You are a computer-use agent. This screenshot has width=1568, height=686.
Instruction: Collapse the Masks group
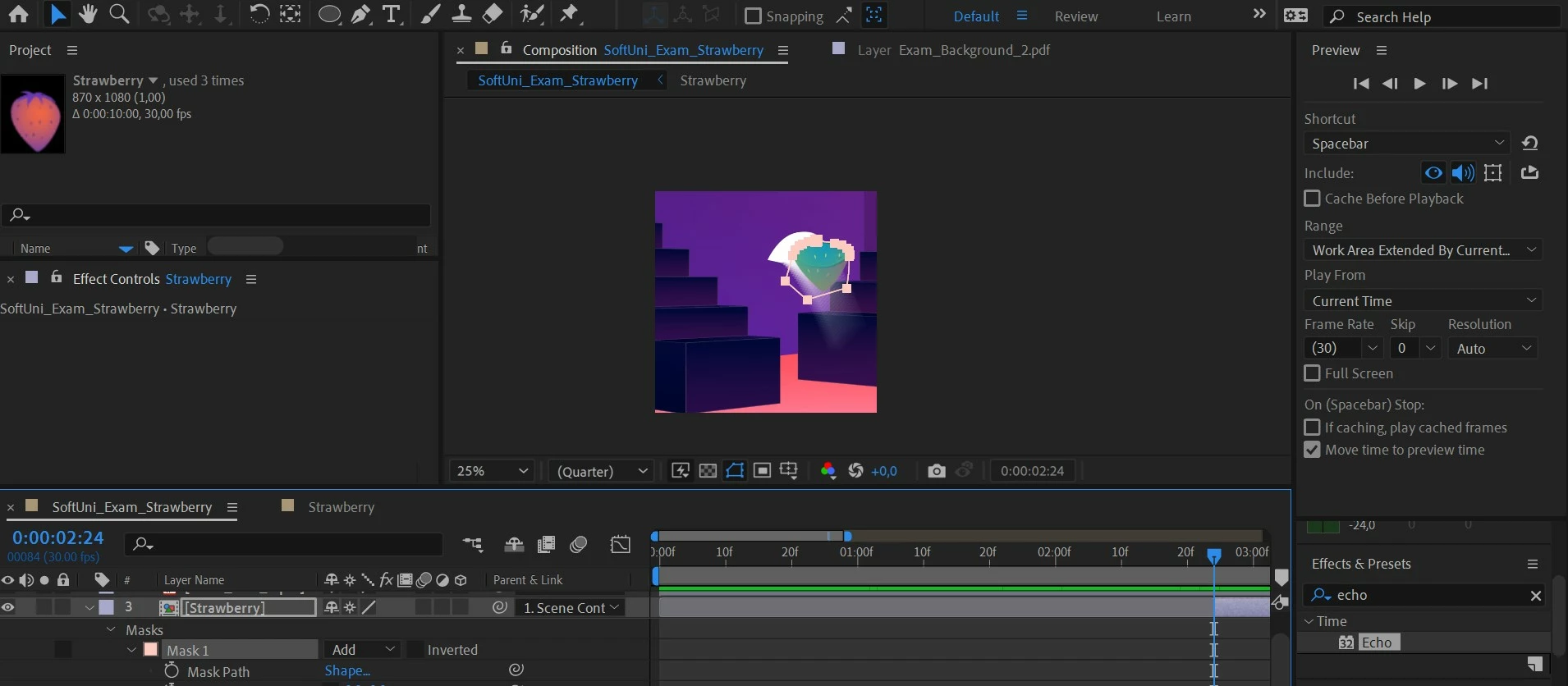click(x=111, y=629)
